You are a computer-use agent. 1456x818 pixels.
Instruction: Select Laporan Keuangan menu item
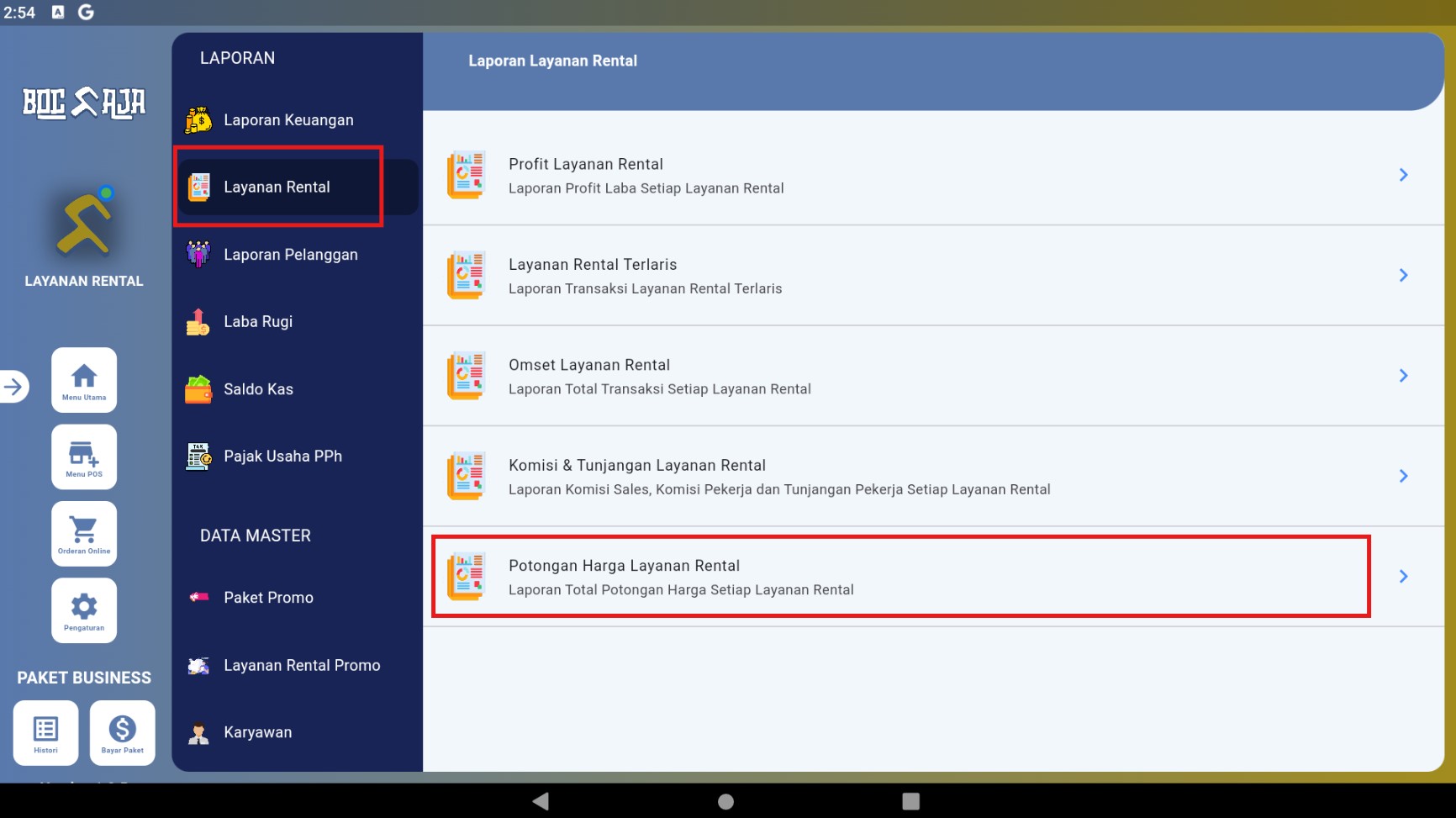pos(297,120)
